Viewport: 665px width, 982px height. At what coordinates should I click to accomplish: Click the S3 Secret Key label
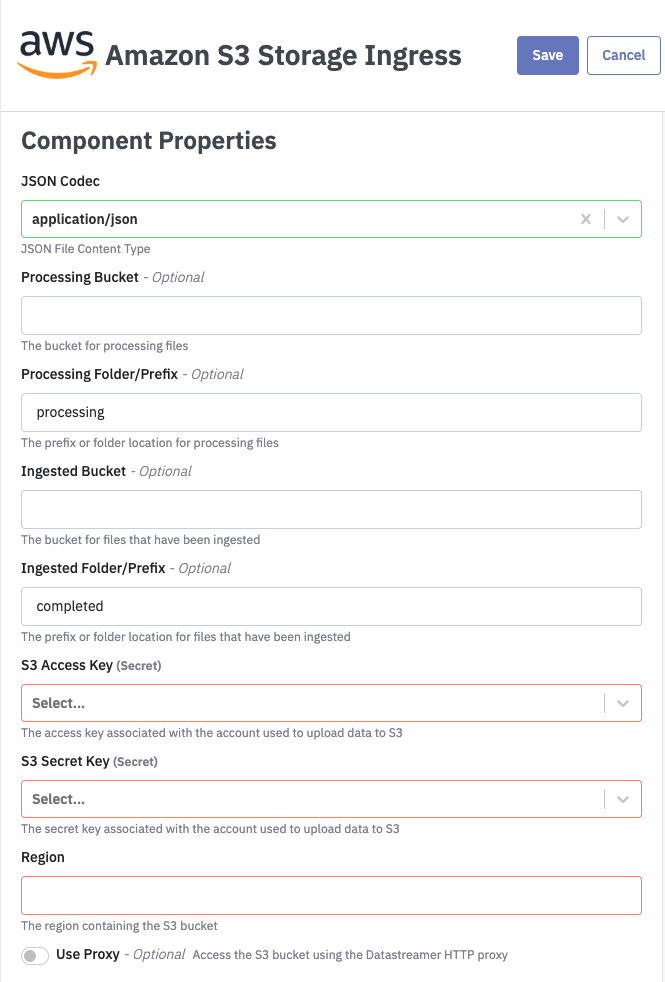point(65,761)
